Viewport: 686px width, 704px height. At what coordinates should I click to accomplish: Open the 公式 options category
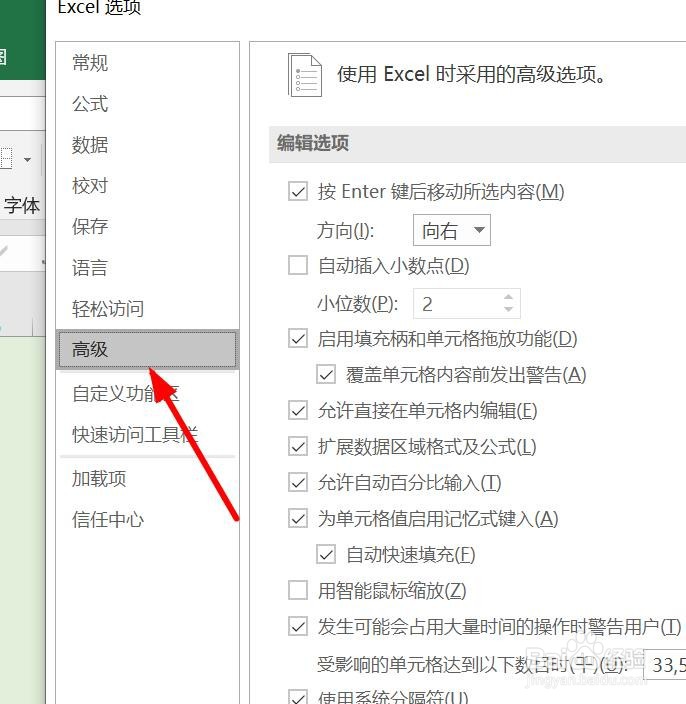pos(90,104)
